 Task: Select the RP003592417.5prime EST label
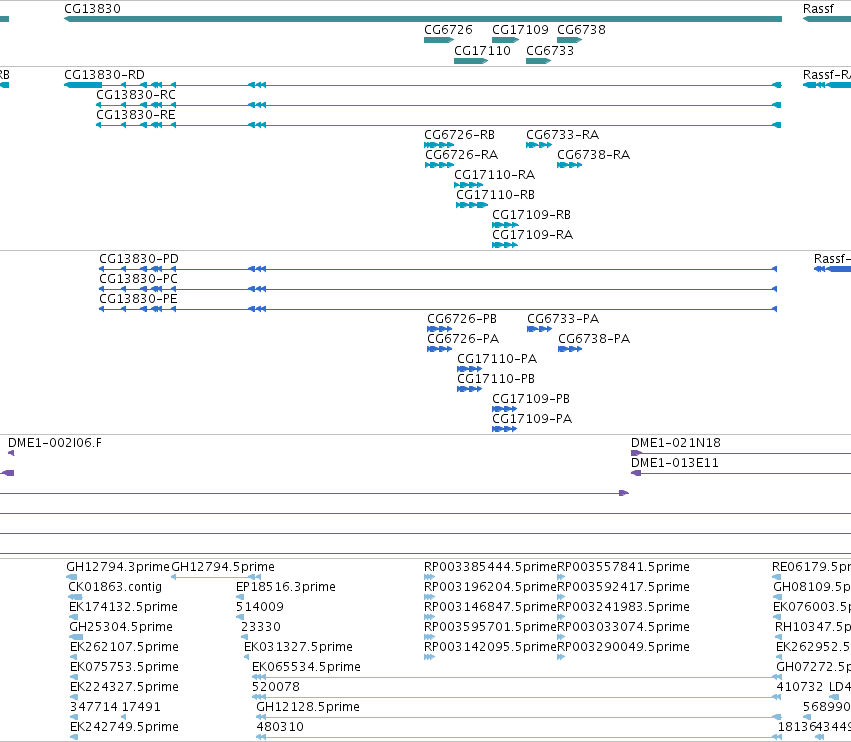point(624,587)
